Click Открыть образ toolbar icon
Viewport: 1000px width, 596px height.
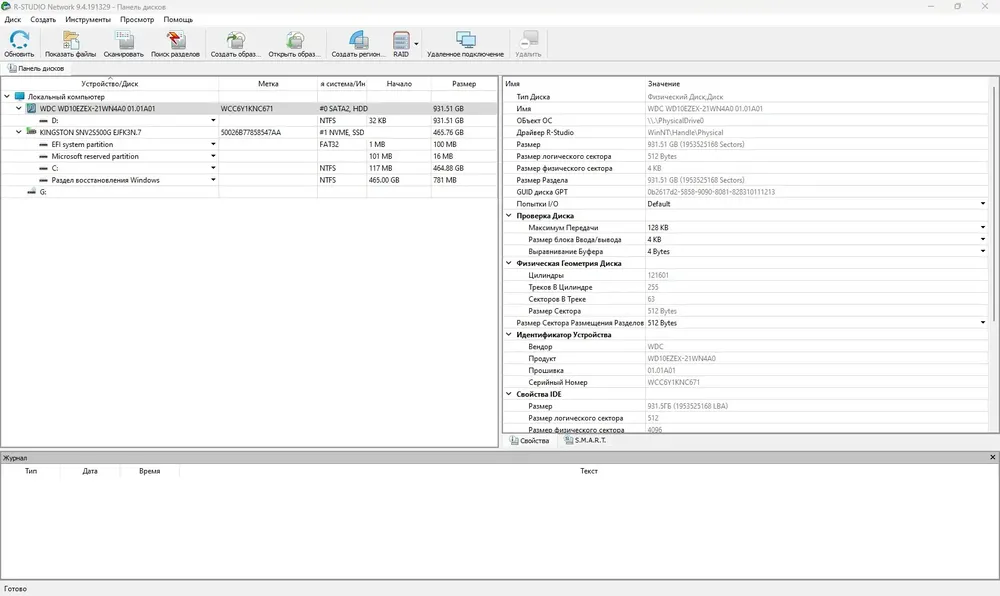(295, 40)
